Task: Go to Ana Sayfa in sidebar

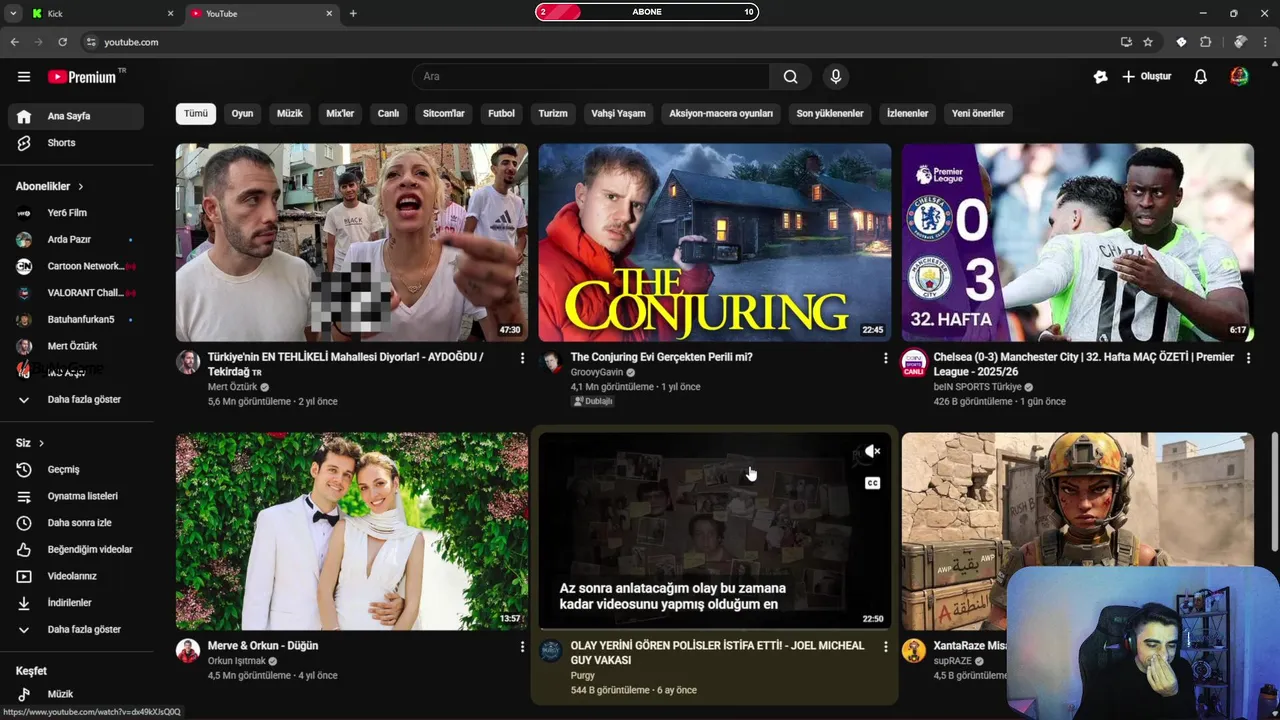Action: point(76,116)
